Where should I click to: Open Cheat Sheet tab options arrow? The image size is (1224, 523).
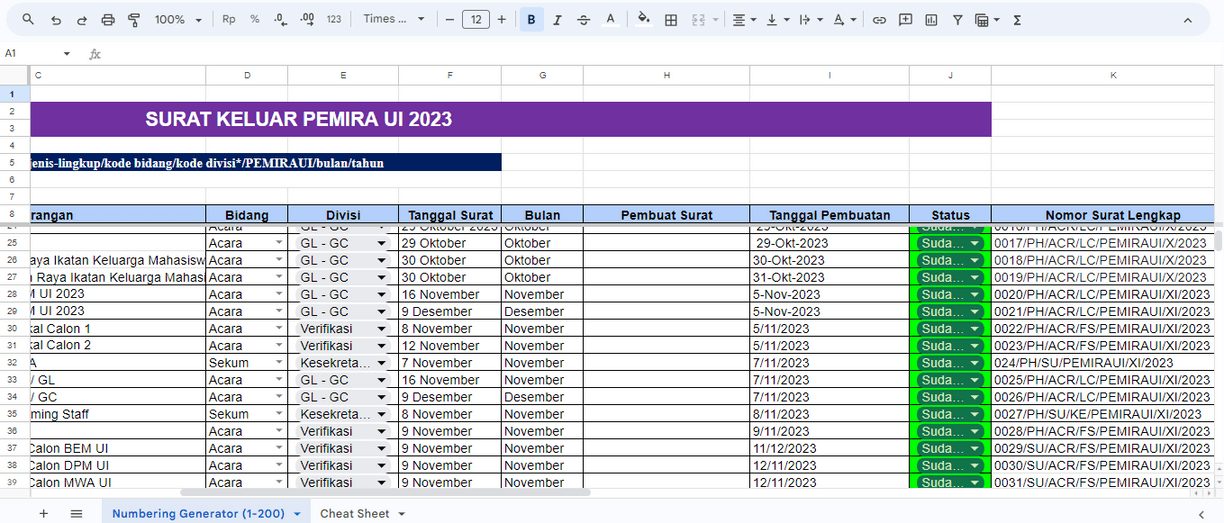click(x=402, y=514)
